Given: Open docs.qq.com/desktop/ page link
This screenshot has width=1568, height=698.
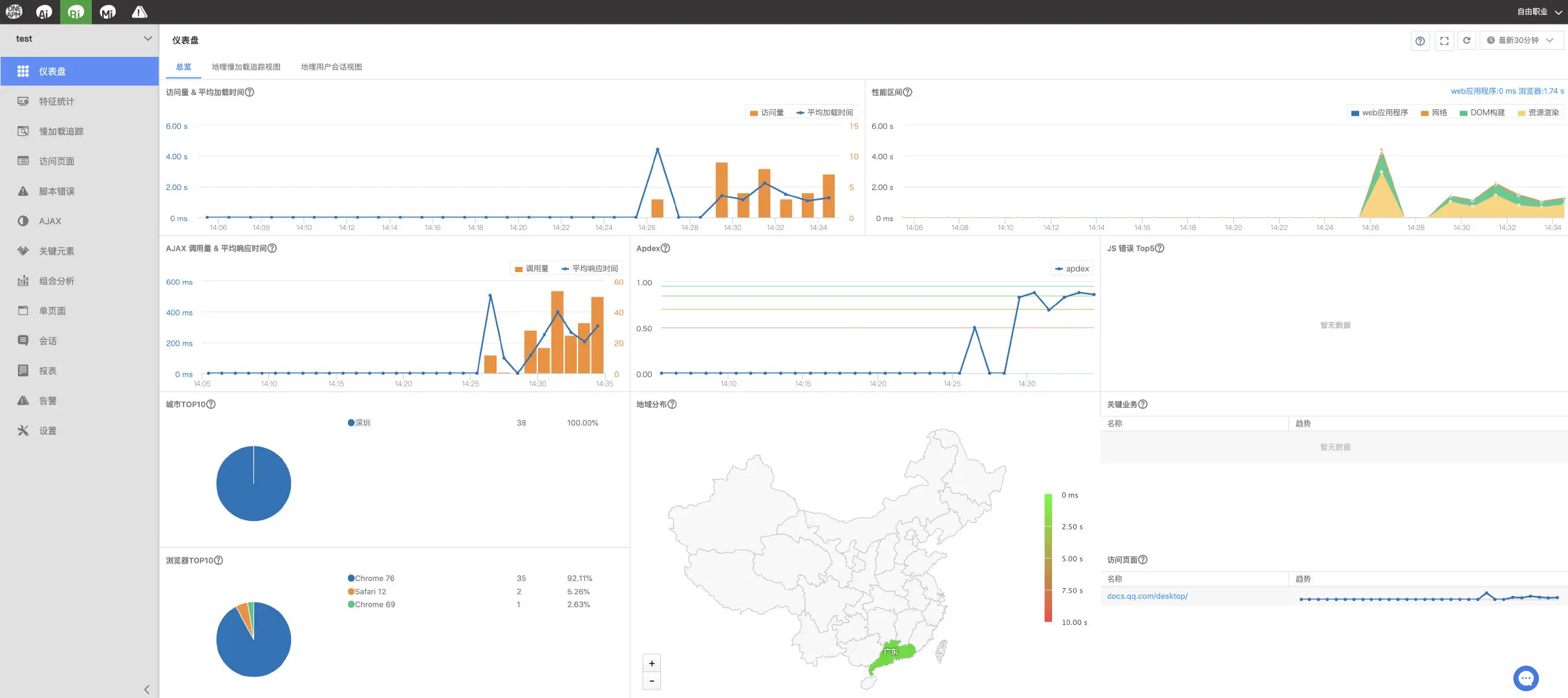Looking at the screenshot, I should tap(1147, 596).
